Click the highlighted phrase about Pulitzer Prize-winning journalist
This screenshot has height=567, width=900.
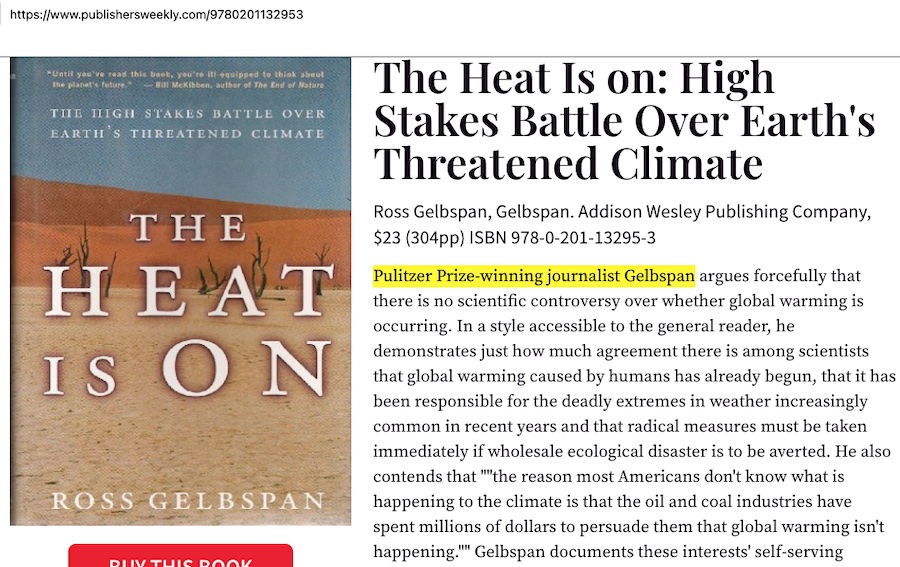pos(533,275)
